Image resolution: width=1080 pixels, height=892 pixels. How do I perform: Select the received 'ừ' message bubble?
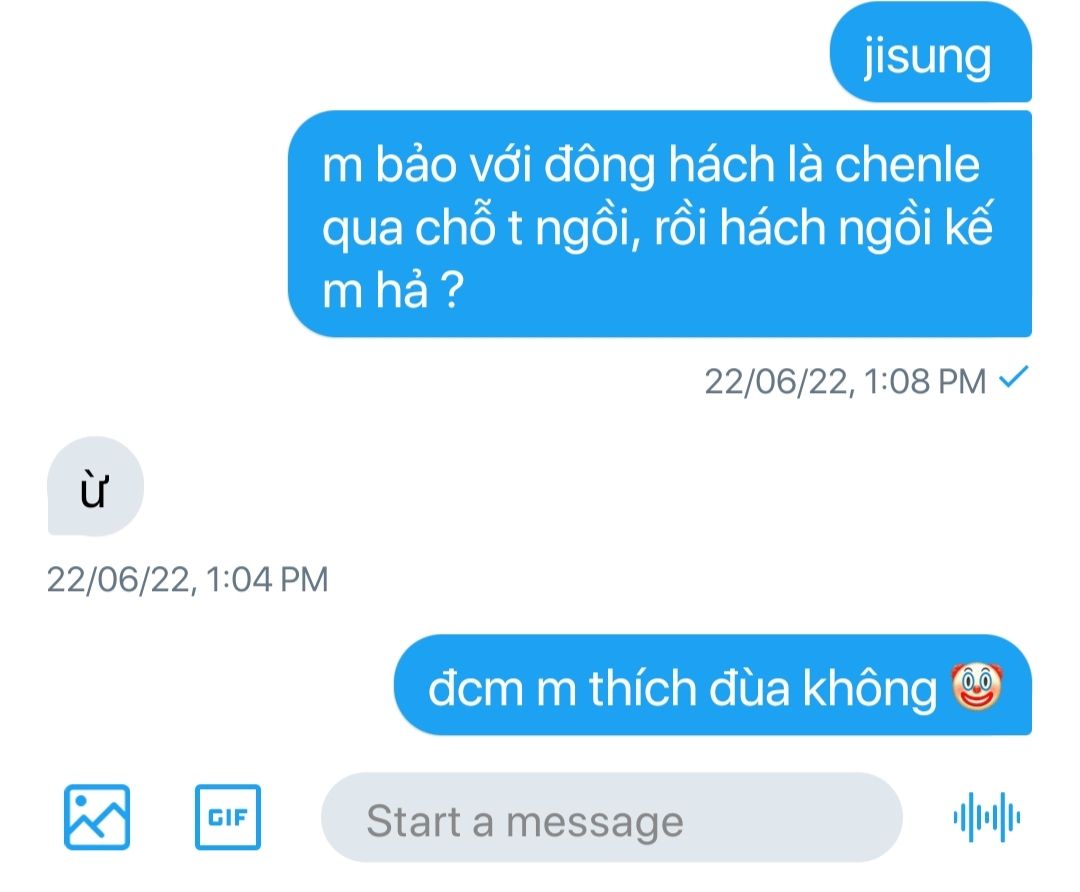[95, 486]
